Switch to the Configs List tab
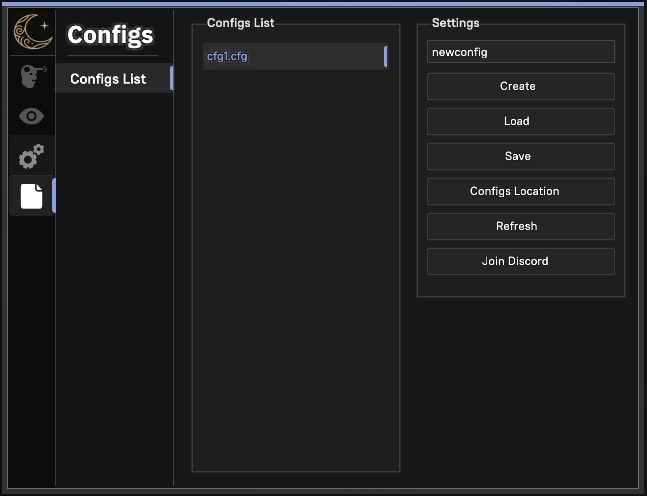 click(x=108, y=79)
